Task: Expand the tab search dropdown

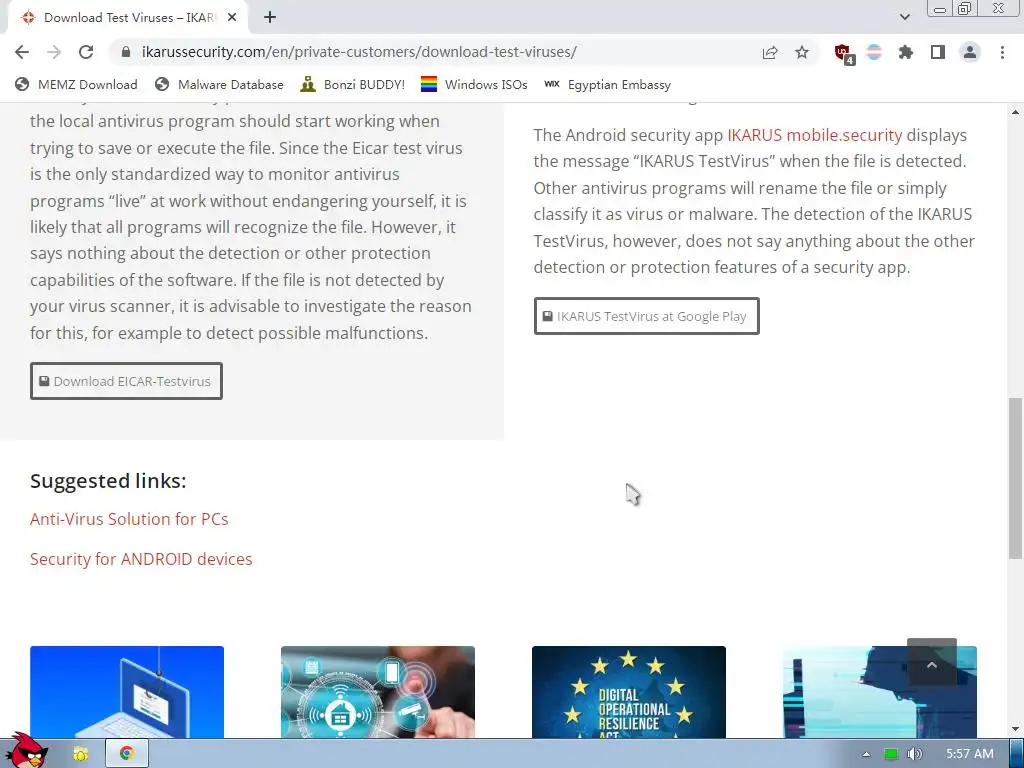Action: pos(904,18)
